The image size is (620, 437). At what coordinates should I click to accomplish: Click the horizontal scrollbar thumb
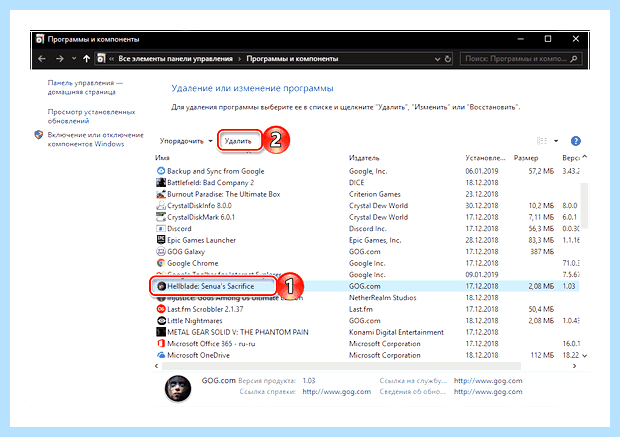pos(341,366)
